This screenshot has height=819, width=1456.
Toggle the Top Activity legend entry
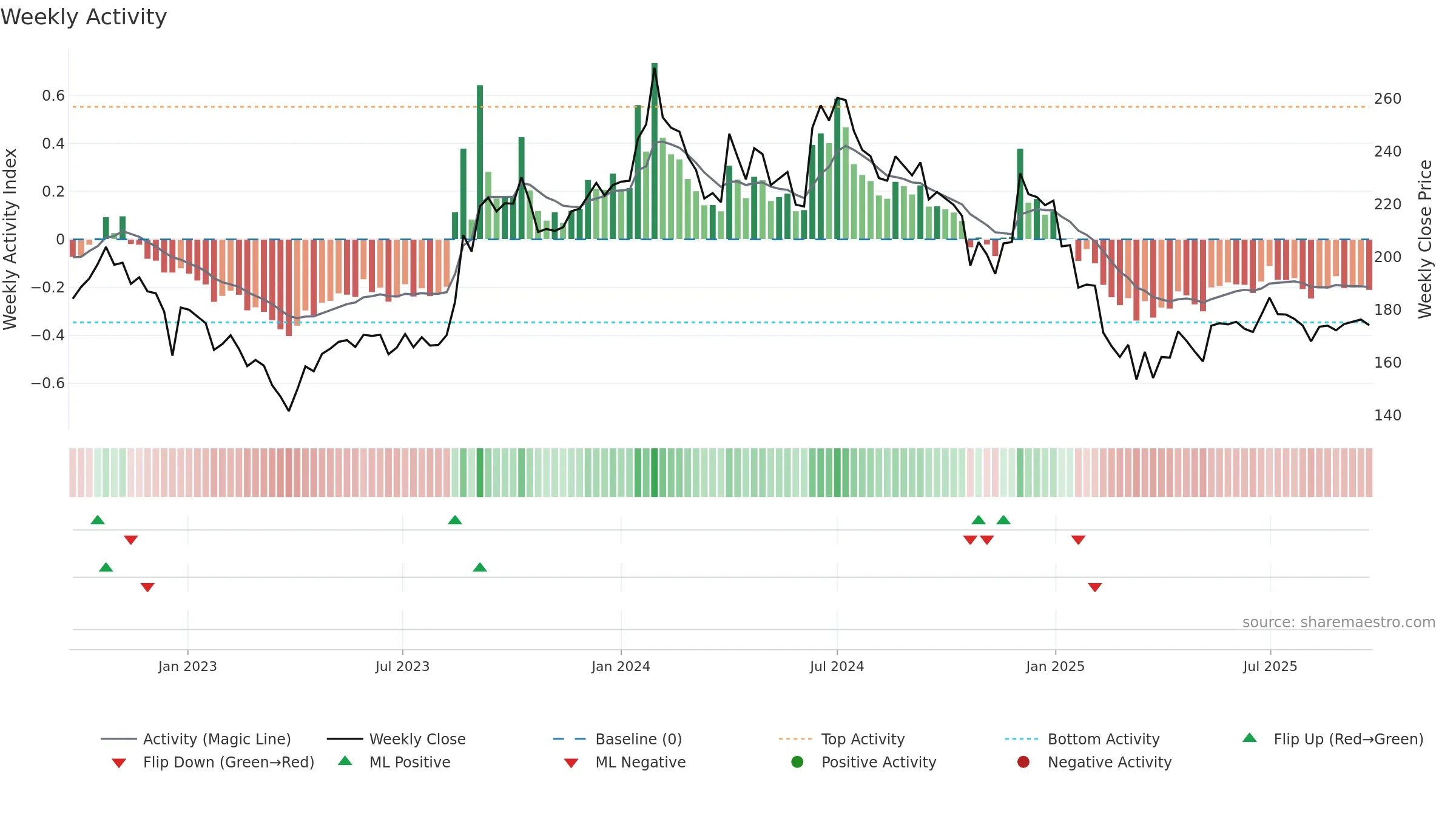click(841, 739)
